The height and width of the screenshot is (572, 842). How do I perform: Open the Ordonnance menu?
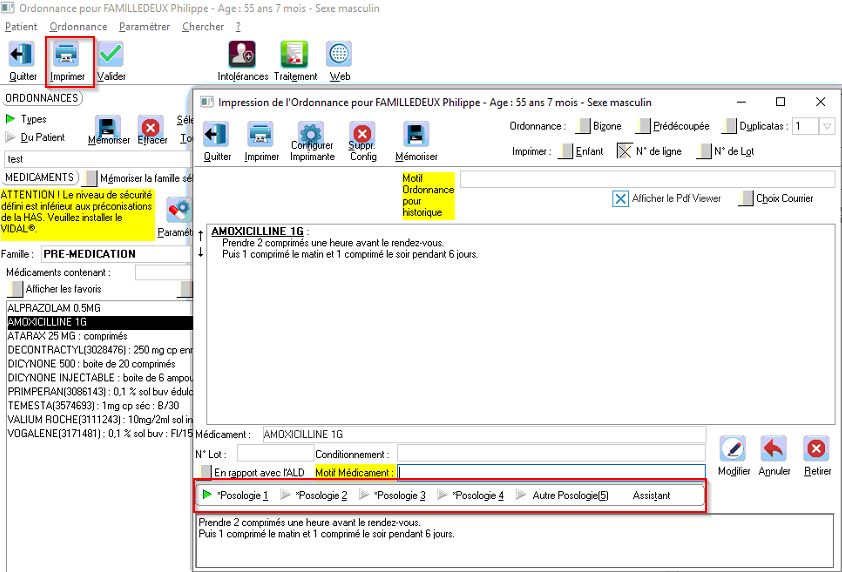click(x=78, y=26)
